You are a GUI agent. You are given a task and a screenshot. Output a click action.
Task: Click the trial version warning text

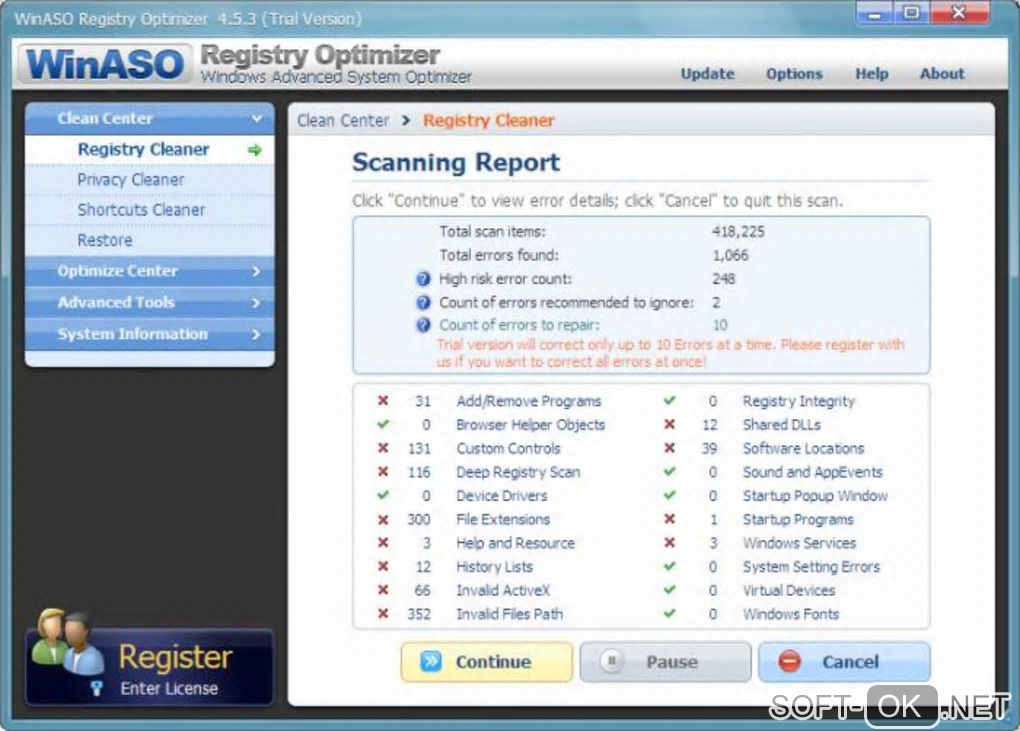tap(670, 353)
